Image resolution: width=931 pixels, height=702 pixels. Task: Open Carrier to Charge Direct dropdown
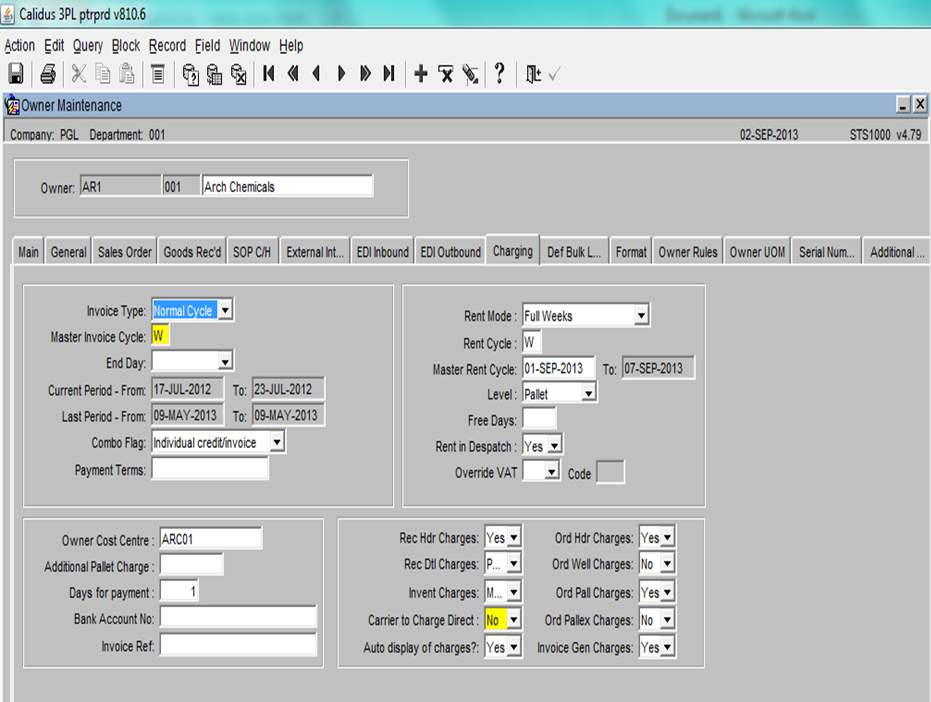(514, 619)
